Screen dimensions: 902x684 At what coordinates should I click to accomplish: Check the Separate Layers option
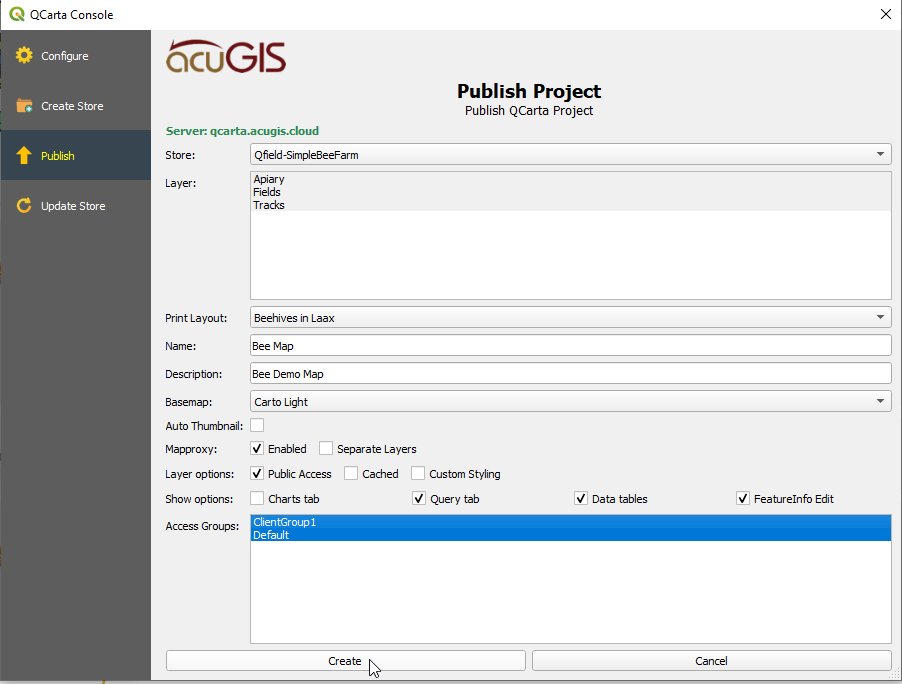(x=326, y=449)
